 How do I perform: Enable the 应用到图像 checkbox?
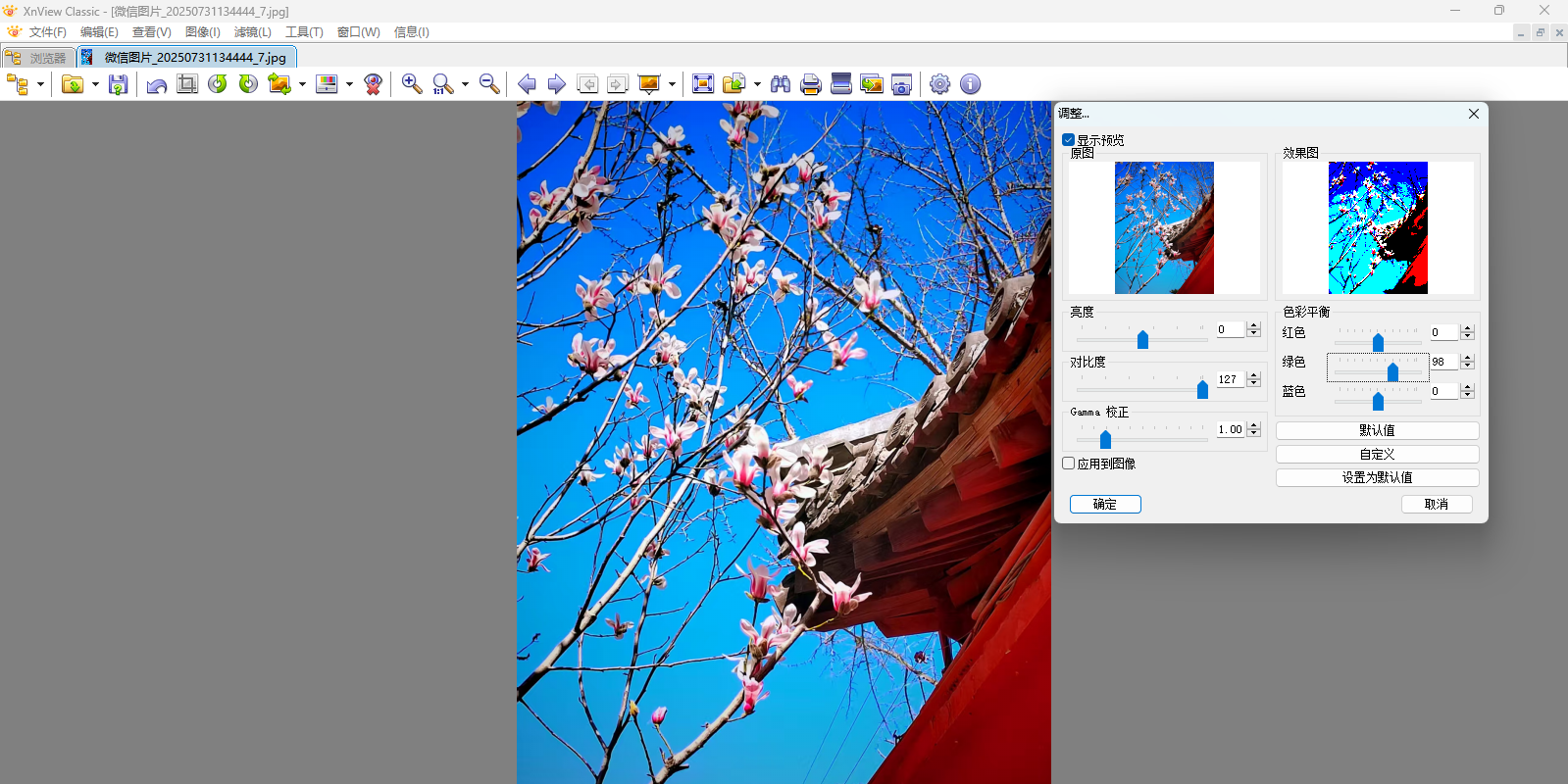tap(1069, 464)
